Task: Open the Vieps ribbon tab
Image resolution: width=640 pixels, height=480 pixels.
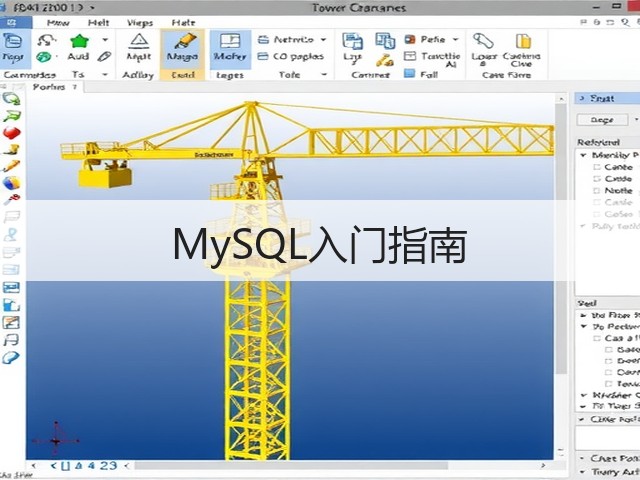Action: [x=140, y=22]
